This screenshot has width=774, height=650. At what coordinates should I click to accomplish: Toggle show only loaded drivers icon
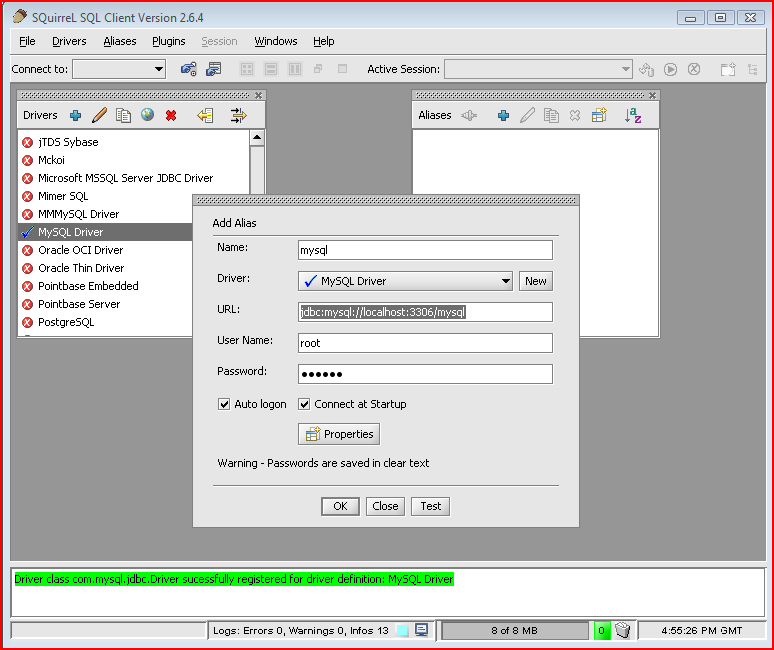pos(238,115)
